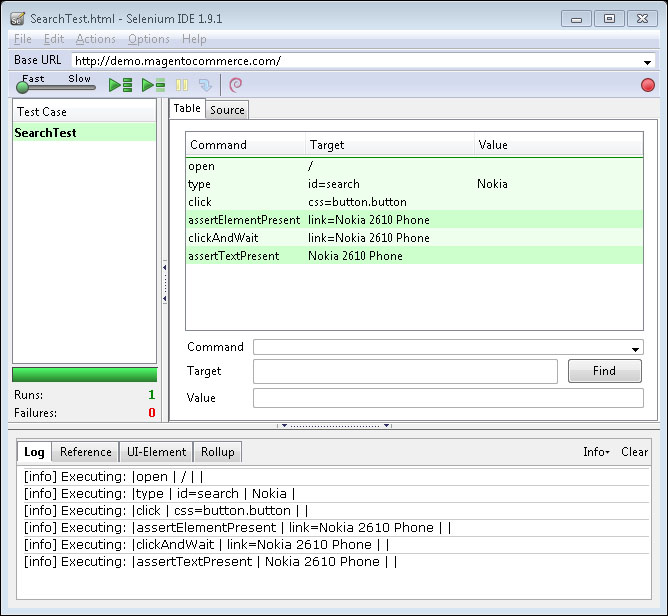Screen dimensions: 668x616
Task: Open the Command combo box dropdown
Action: click(x=637, y=348)
